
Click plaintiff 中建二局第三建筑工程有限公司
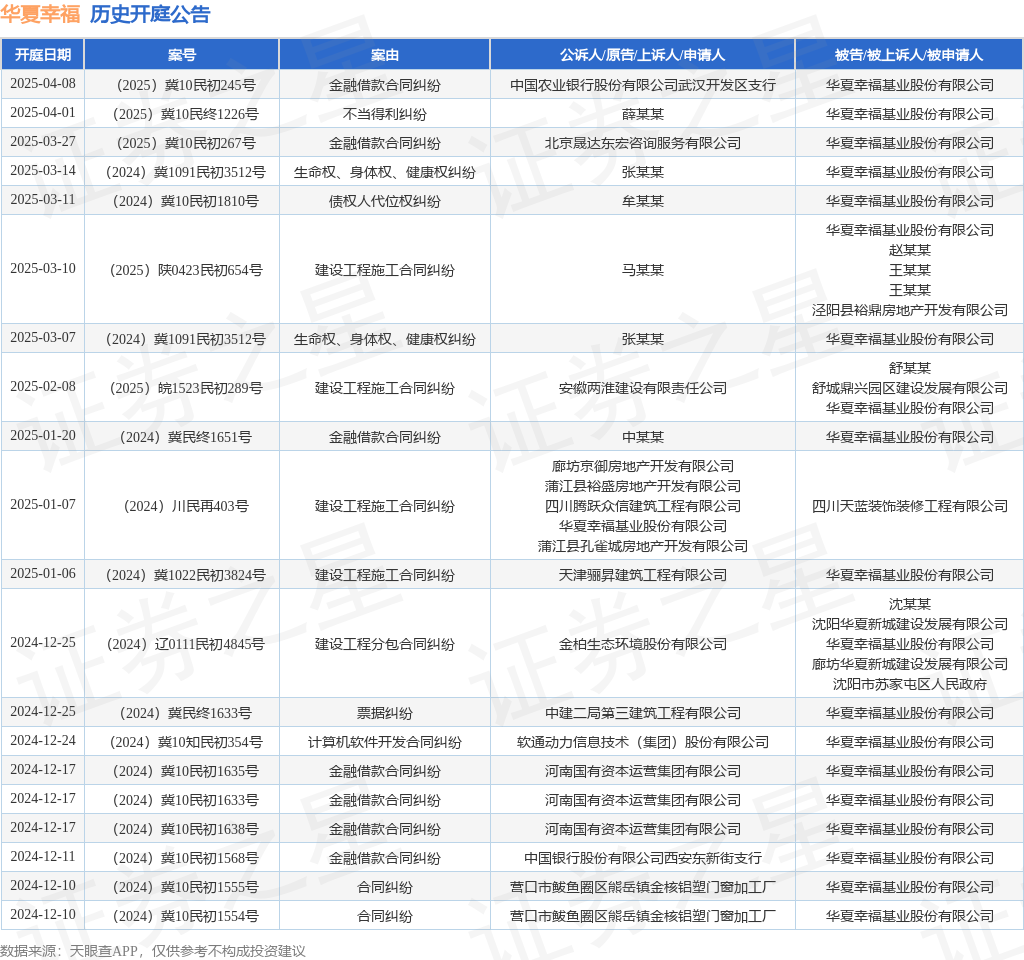point(643,713)
